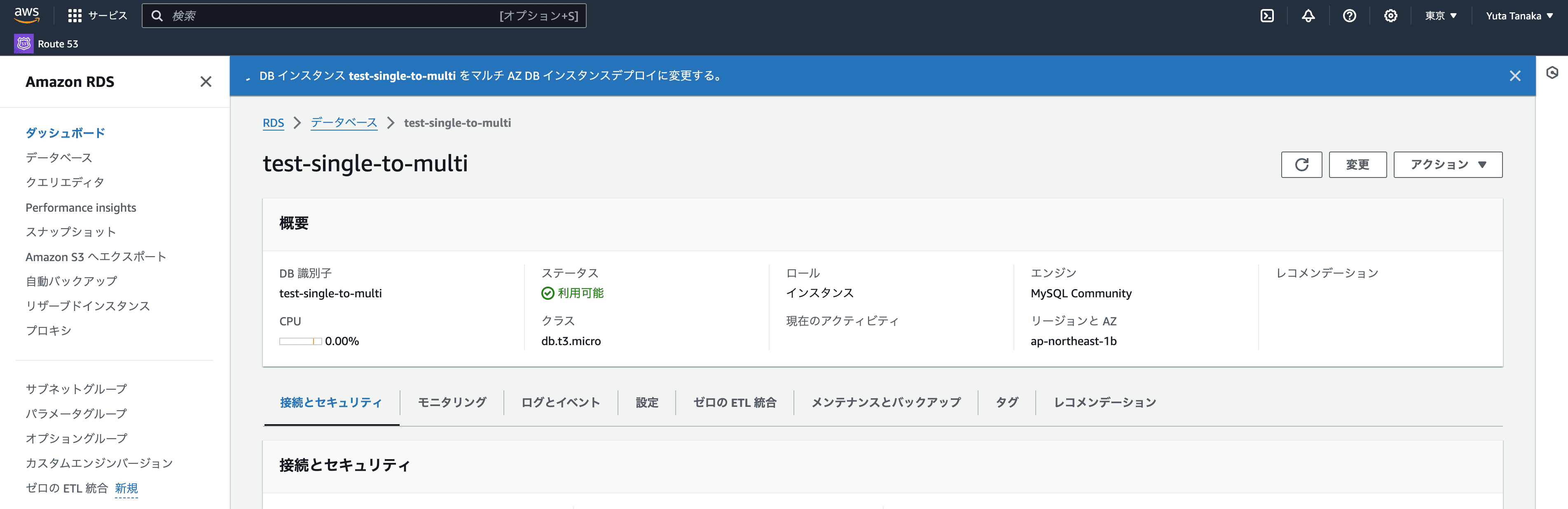The width and height of the screenshot is (1568, 509).
Task: Switch to the タグ tab
Action: [1007, 403]
